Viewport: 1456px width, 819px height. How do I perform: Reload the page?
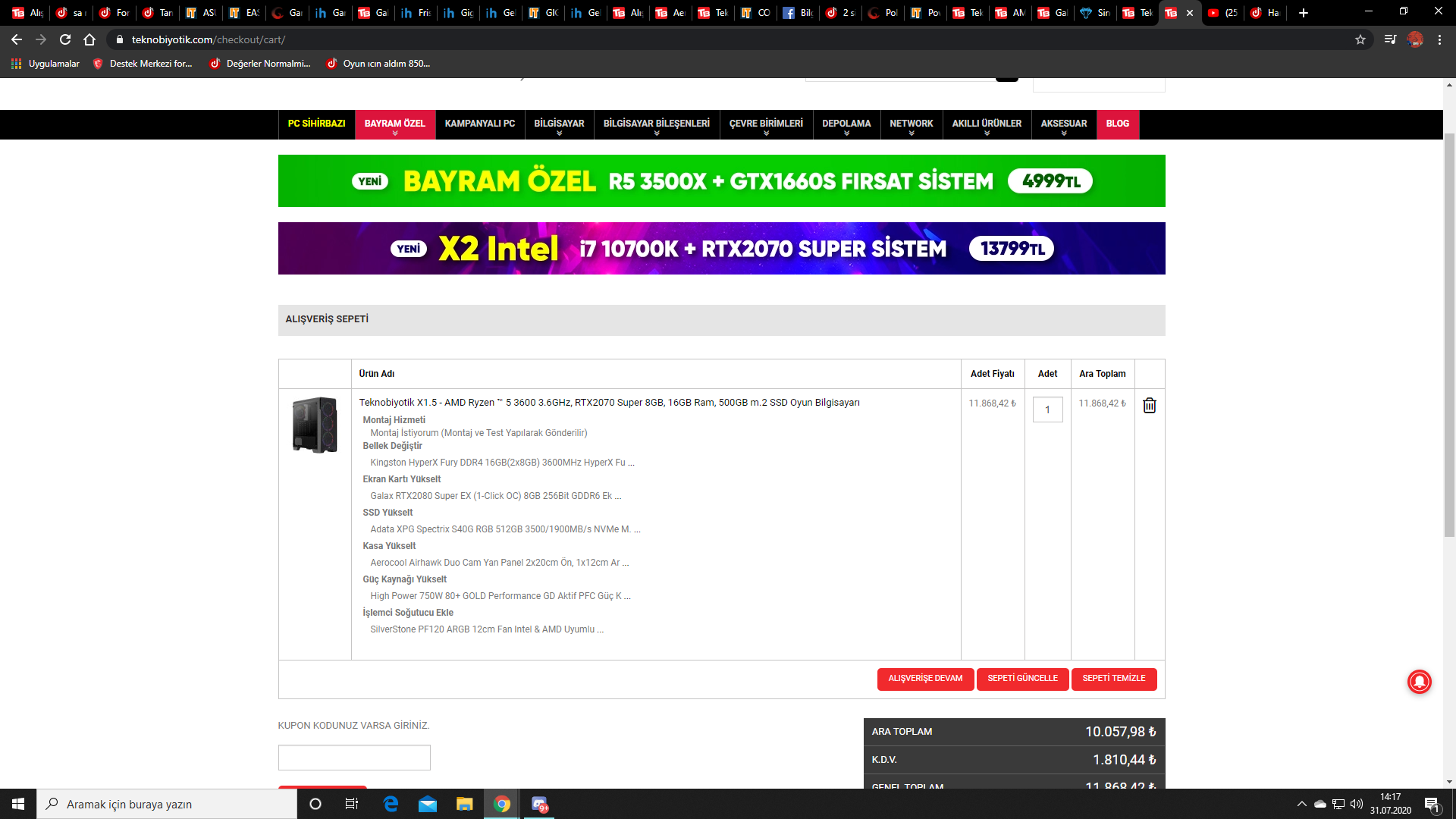[x=65, y=39]
